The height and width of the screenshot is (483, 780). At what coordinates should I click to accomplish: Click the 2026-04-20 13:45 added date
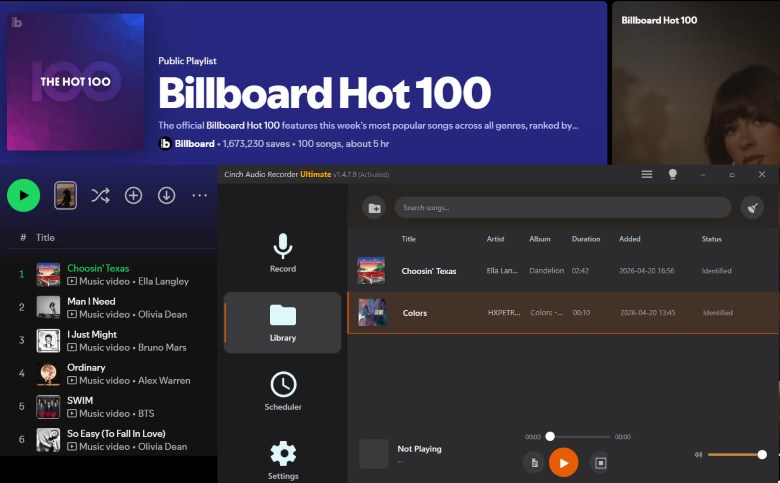(x=648, y=313)
